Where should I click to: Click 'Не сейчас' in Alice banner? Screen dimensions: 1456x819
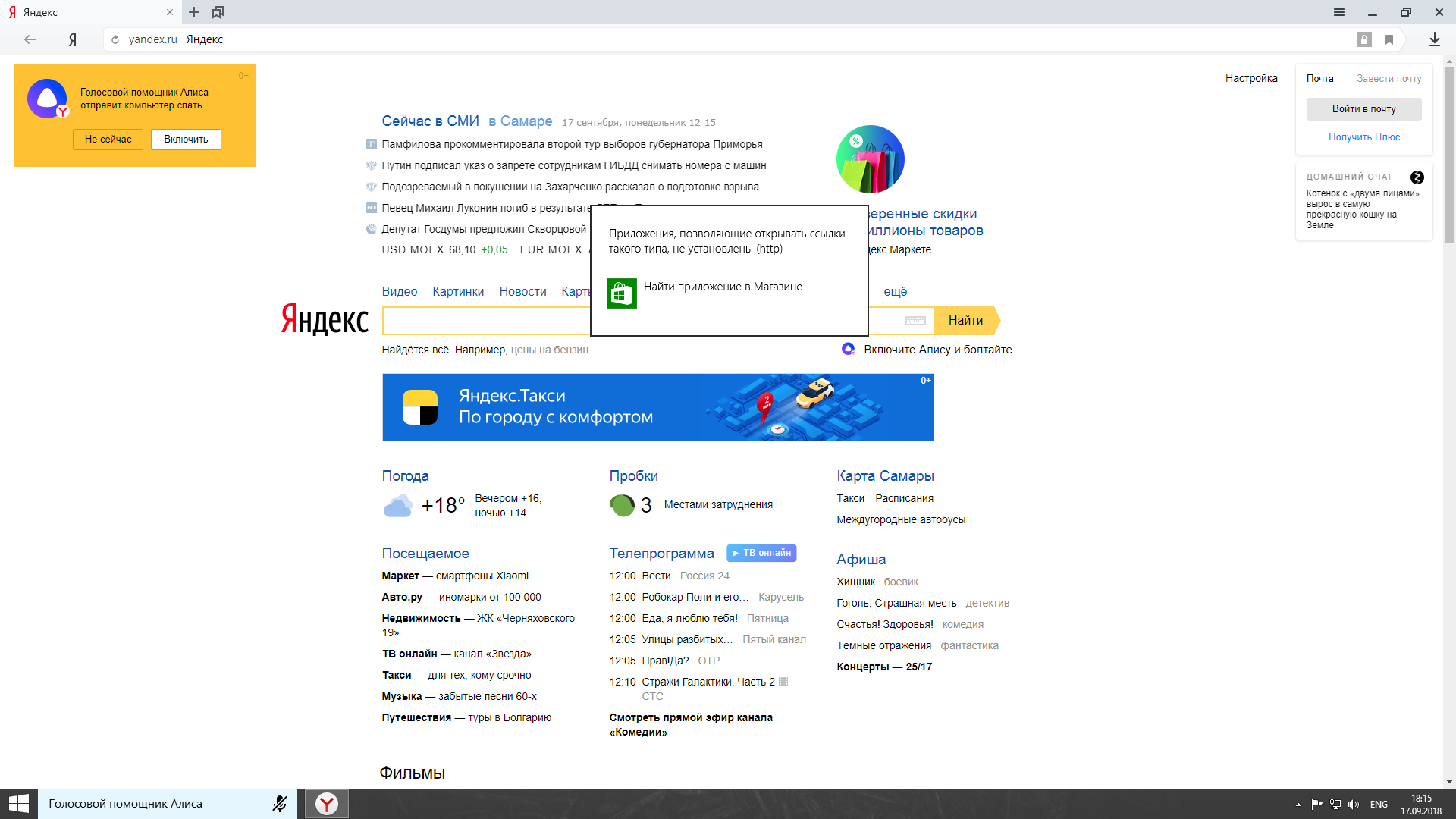click(x=108, y=140)
